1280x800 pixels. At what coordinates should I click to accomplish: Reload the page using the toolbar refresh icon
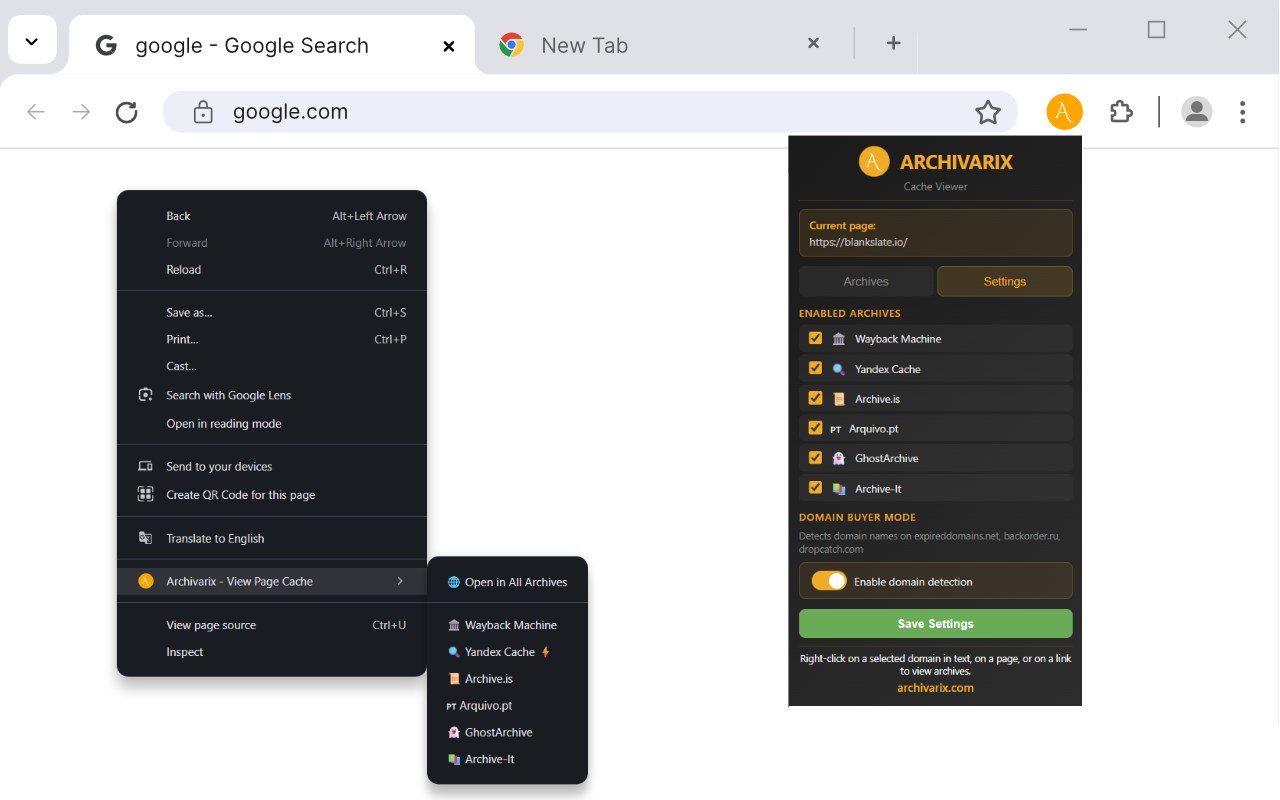coord(126,112)
